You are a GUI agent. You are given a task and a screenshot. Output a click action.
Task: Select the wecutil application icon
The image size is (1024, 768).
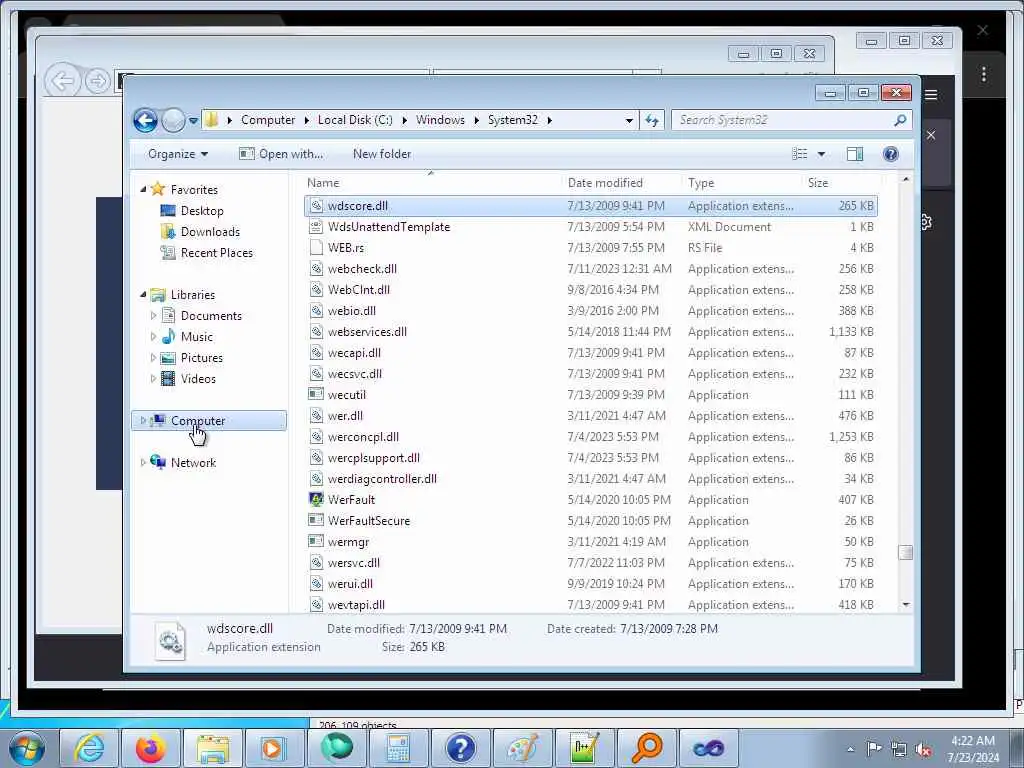[316, 394]
